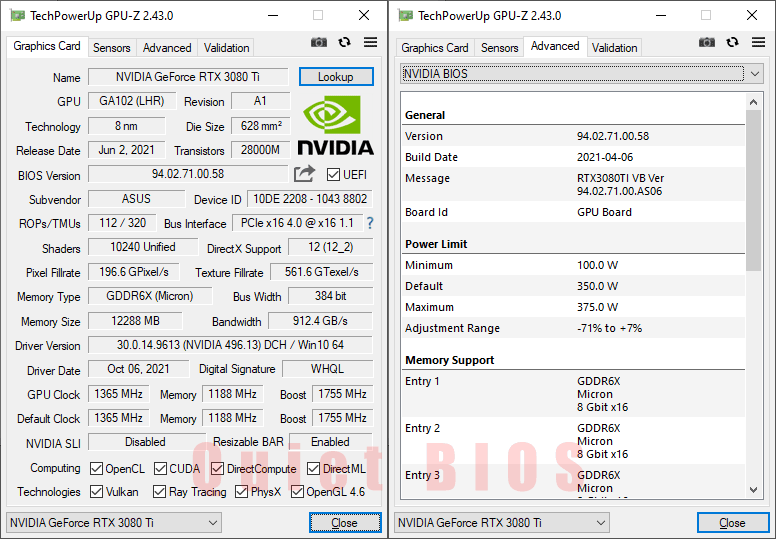Image resolution: width=776 pixels, height=539 pixels.
Task: Open GPU selector dropdown in left window
Action: tap(114, 523)
